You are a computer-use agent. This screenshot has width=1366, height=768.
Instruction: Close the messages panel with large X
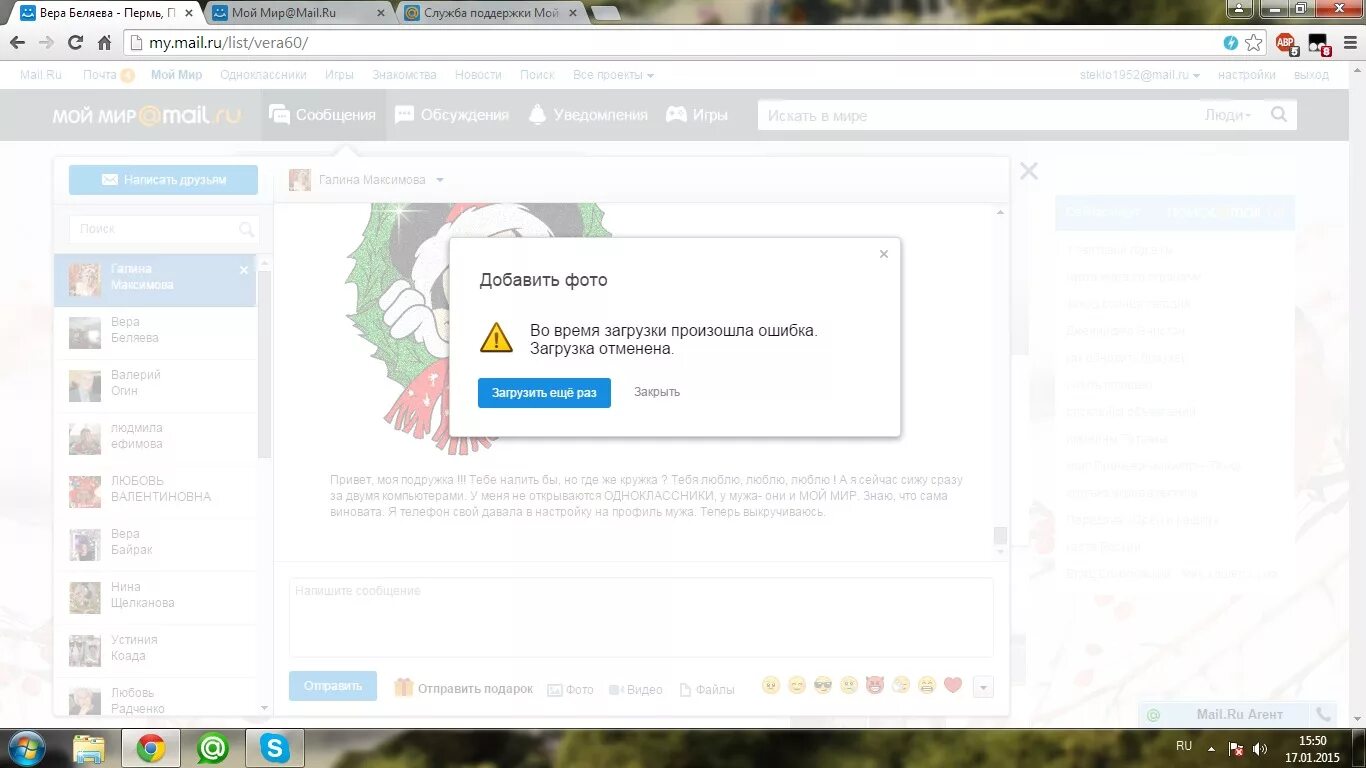pyautogui.click(x=1029, y=171)
